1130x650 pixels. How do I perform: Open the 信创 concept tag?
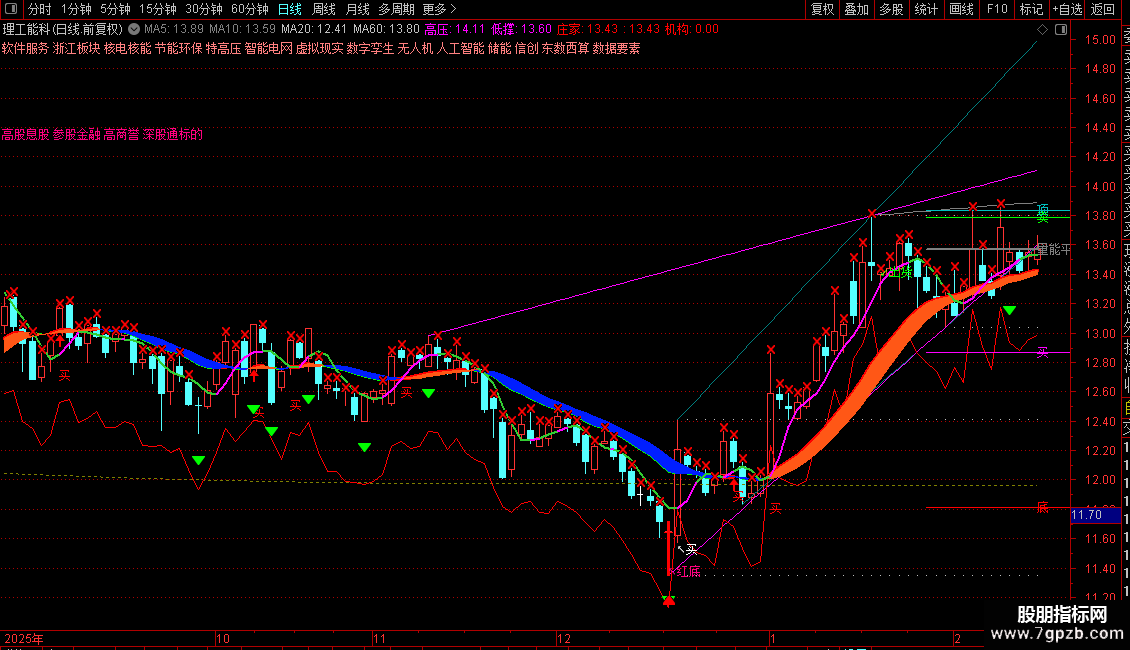[x=527, y=48]
